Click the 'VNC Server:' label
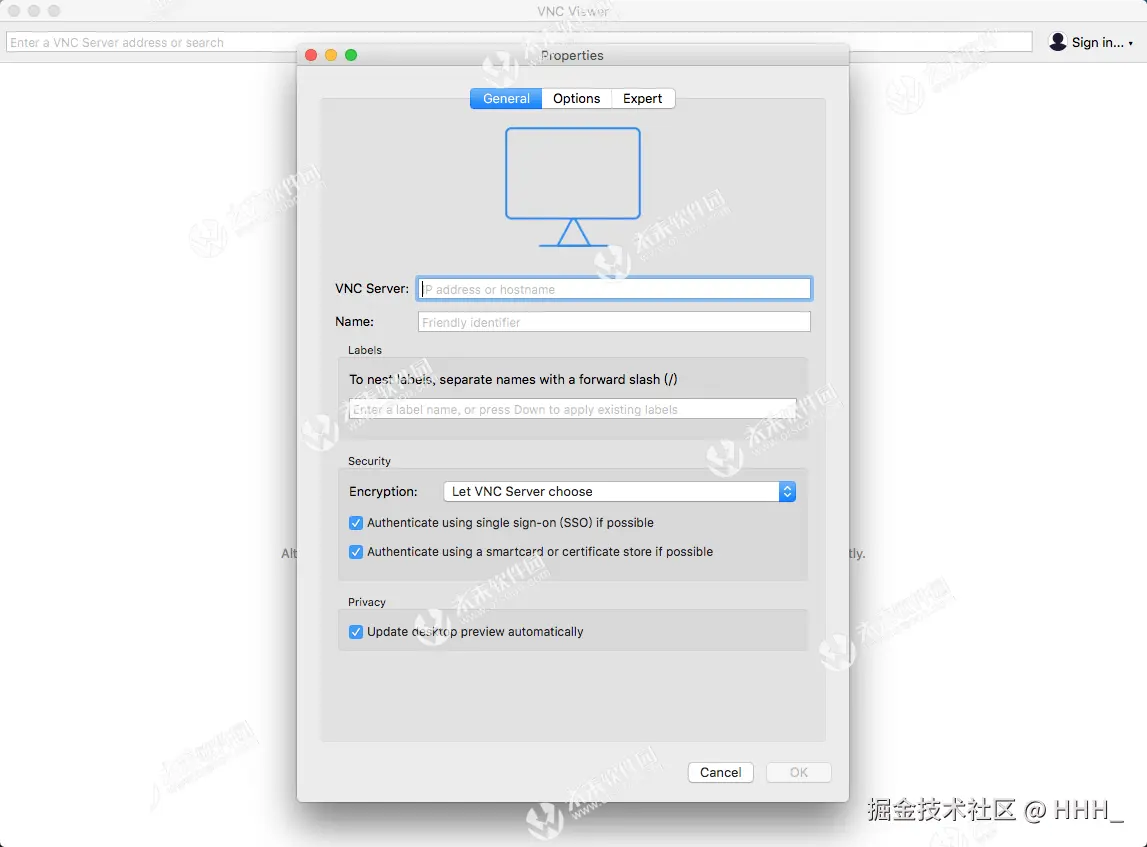The height and width of the screenshot is (847, 1147). (x=372, y=289)
